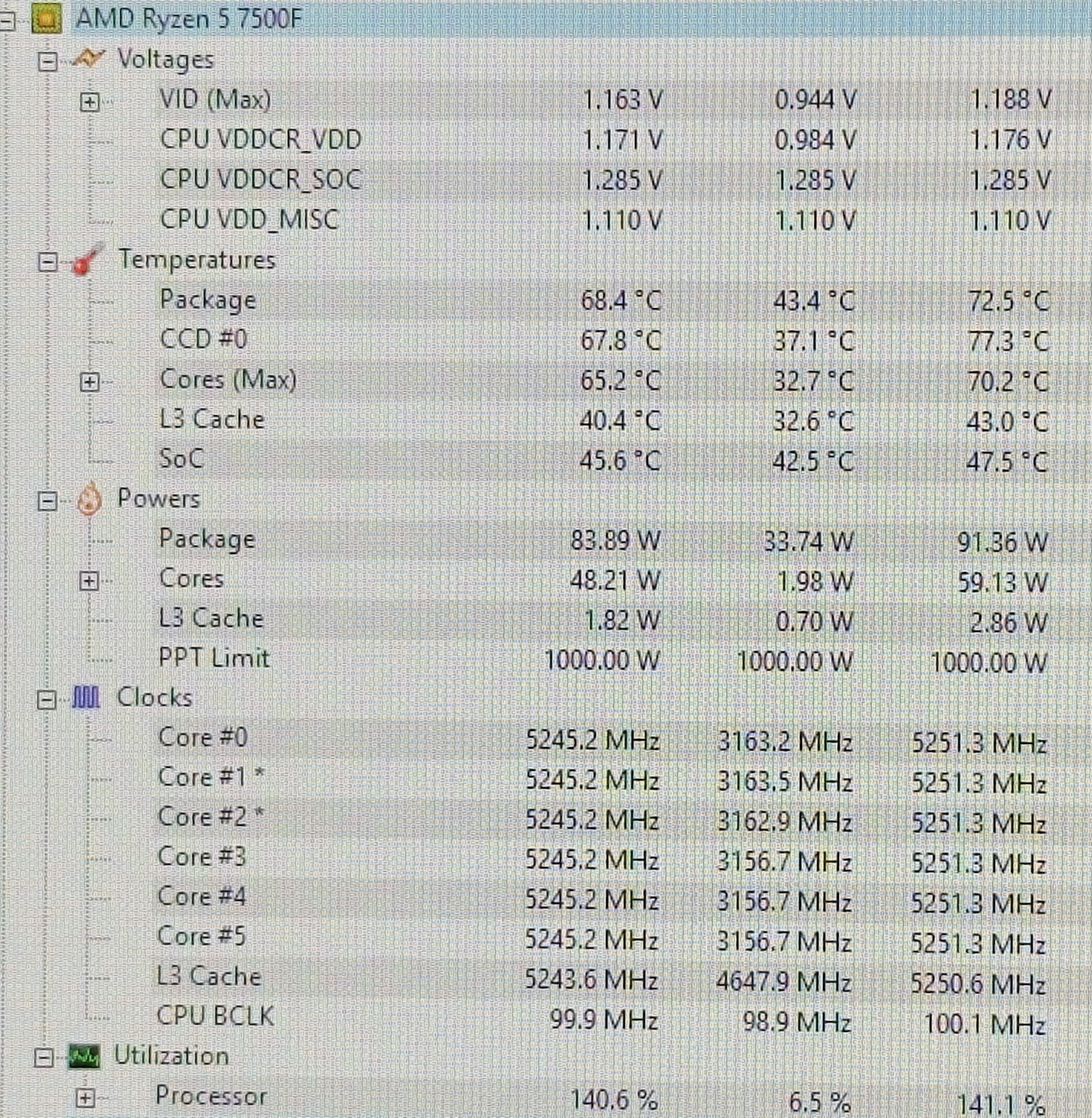
Task: Click the Voltages category icon
Action: click(x=88, y=58)
